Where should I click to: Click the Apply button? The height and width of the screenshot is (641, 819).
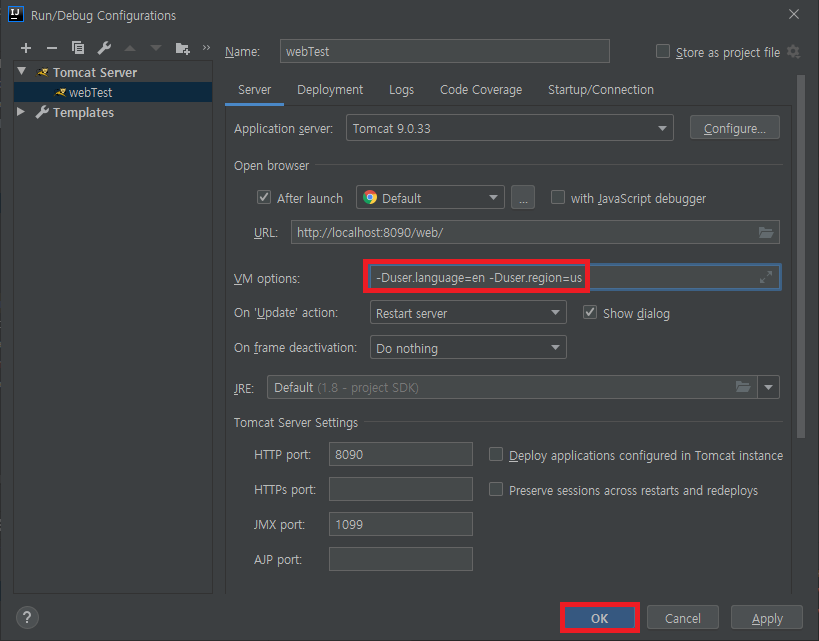click(767, 618)
